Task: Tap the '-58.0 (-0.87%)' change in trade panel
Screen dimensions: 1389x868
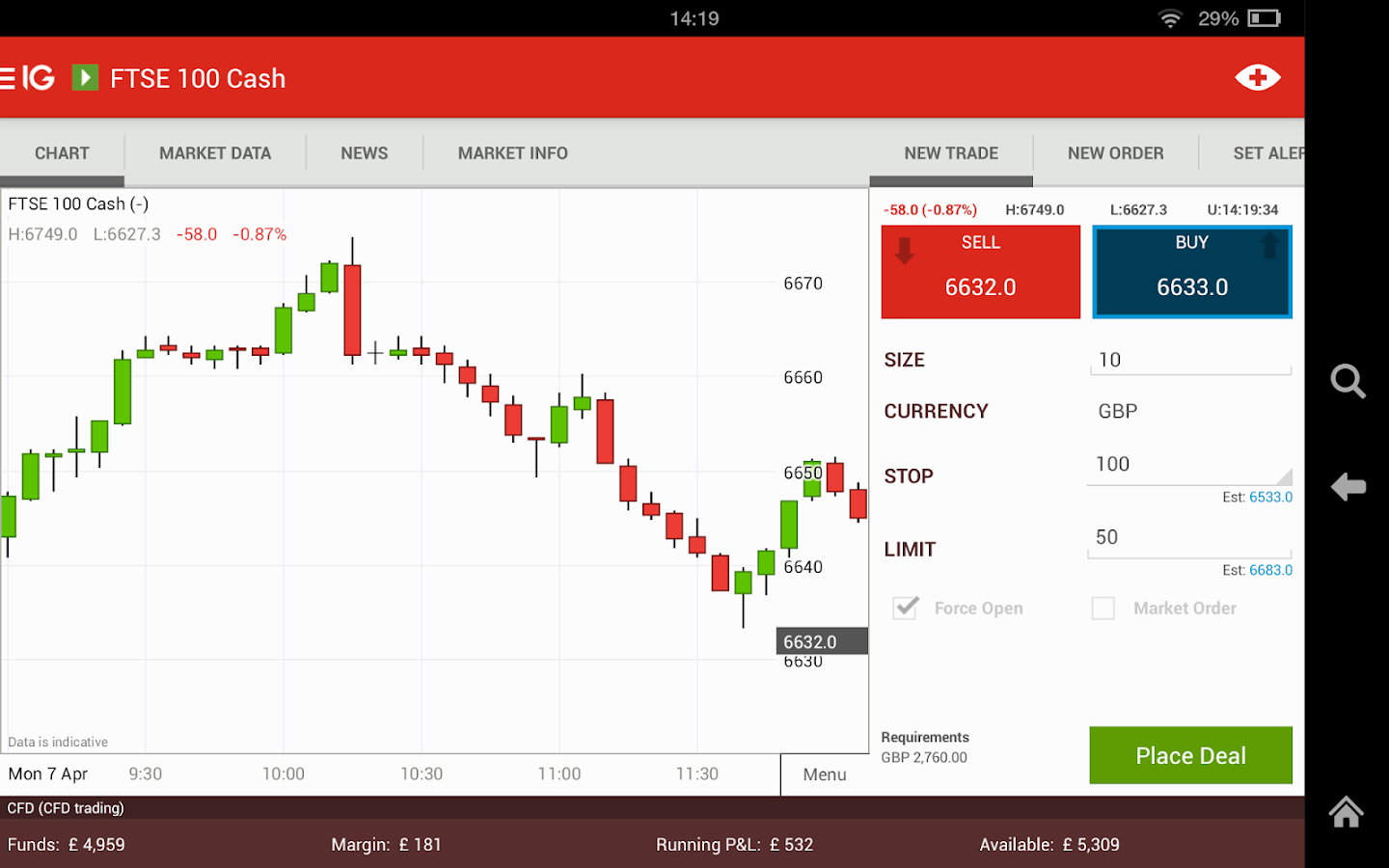Action: [x=930, y=209]
